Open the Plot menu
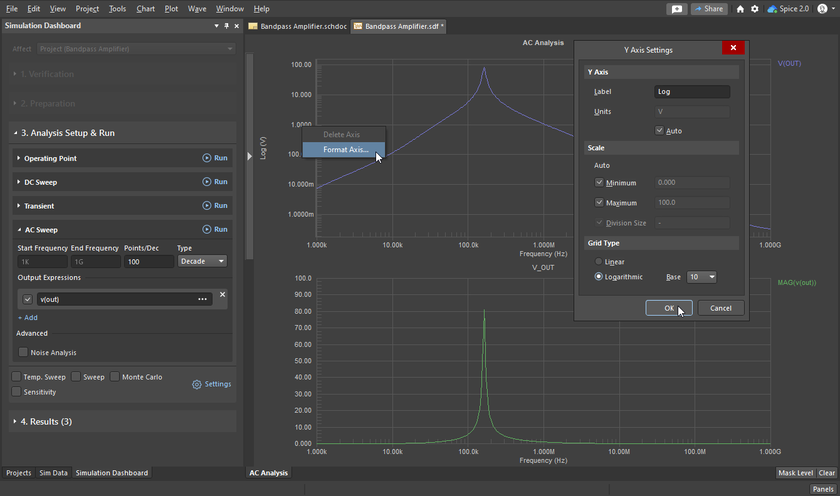This screenshot has width=840, height=496. (x=171, y=9)
